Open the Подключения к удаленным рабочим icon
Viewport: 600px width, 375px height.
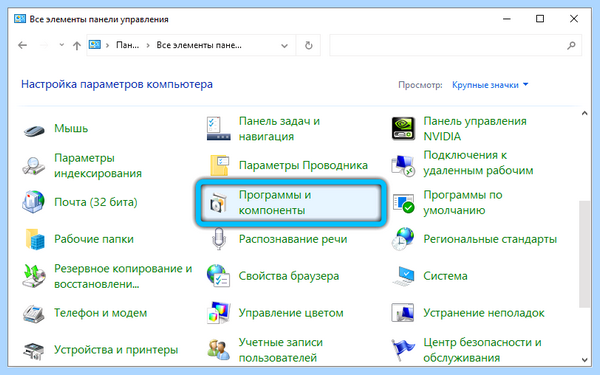[x=403, y=166]
